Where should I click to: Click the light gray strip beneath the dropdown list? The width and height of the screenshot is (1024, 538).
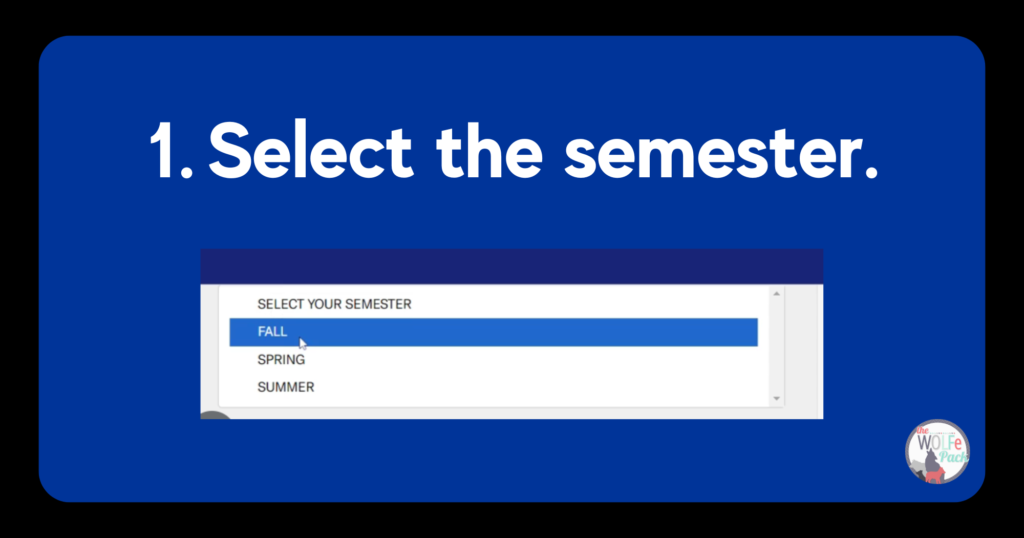point(511,414)
